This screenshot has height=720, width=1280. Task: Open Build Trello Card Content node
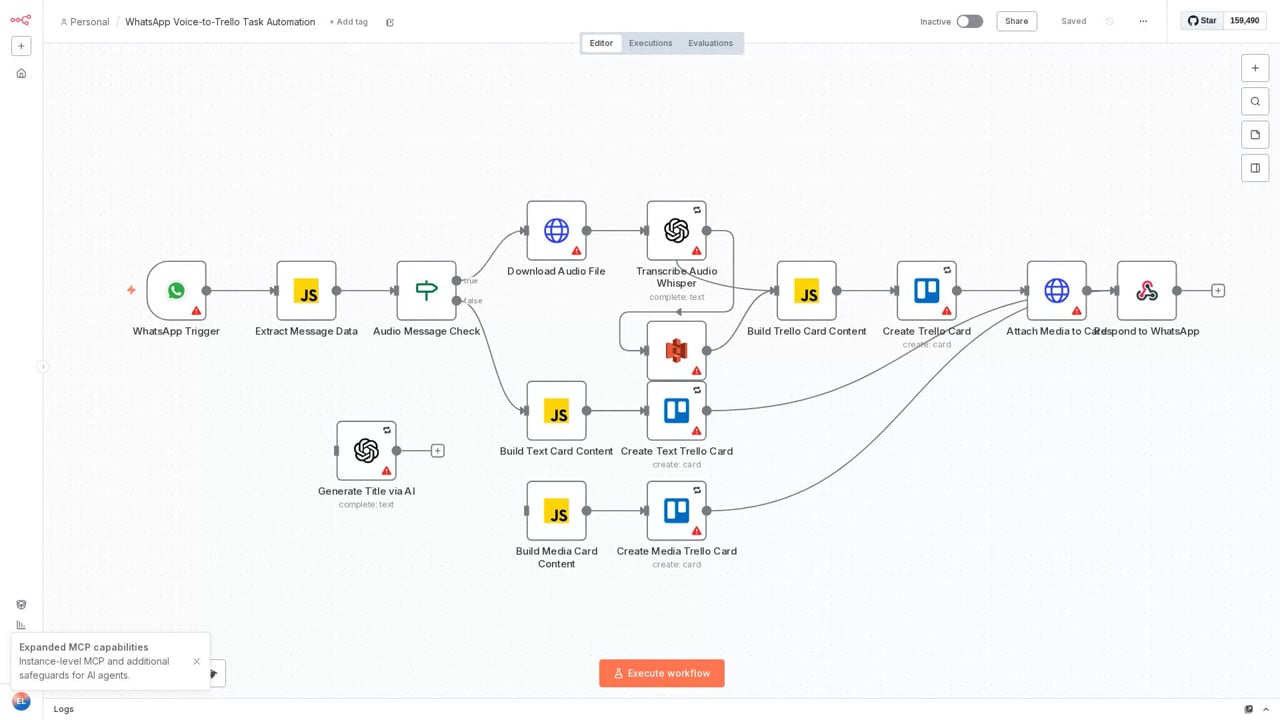pyautogui.click(x=806, y=291)
